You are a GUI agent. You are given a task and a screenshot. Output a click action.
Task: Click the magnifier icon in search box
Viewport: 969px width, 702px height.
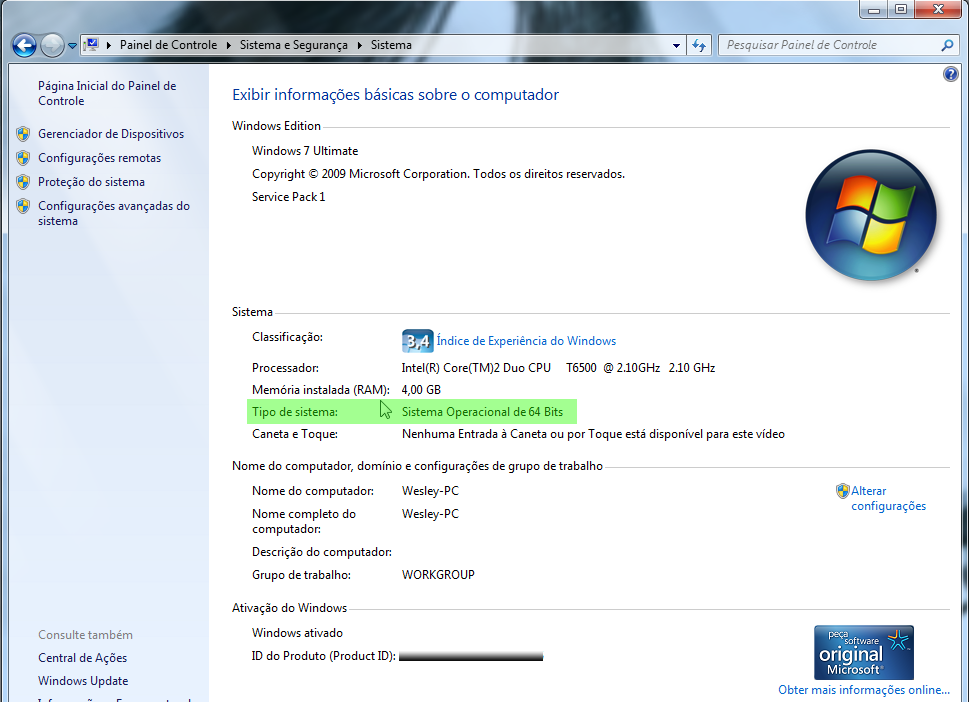pos(946,45)
